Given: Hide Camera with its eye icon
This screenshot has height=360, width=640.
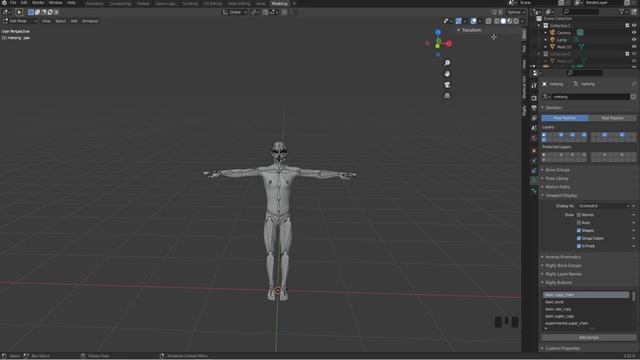Looking at the screenshot, I should [x=634, y=33].
